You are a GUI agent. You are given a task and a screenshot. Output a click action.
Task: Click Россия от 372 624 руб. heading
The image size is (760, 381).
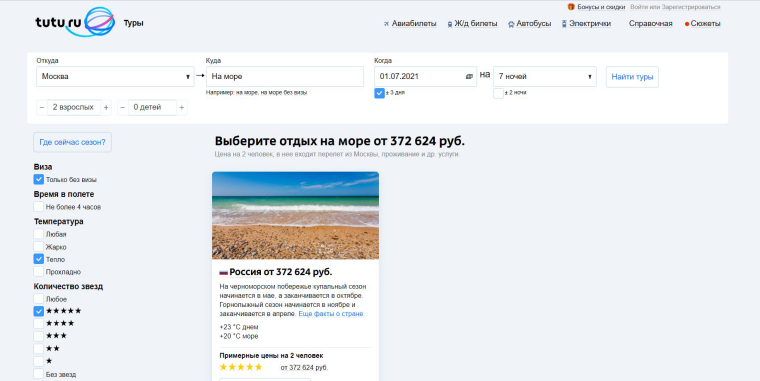click(281, 272)
